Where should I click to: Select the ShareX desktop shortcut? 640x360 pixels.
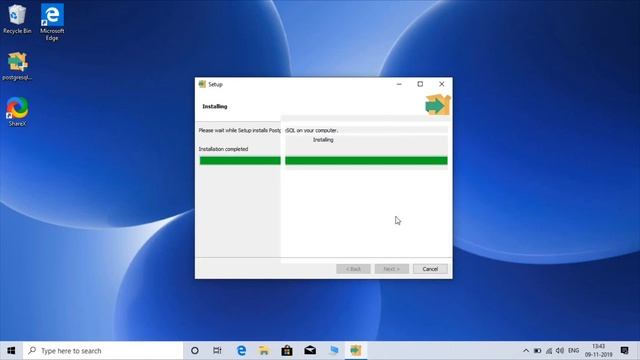(x=17, y=111)
